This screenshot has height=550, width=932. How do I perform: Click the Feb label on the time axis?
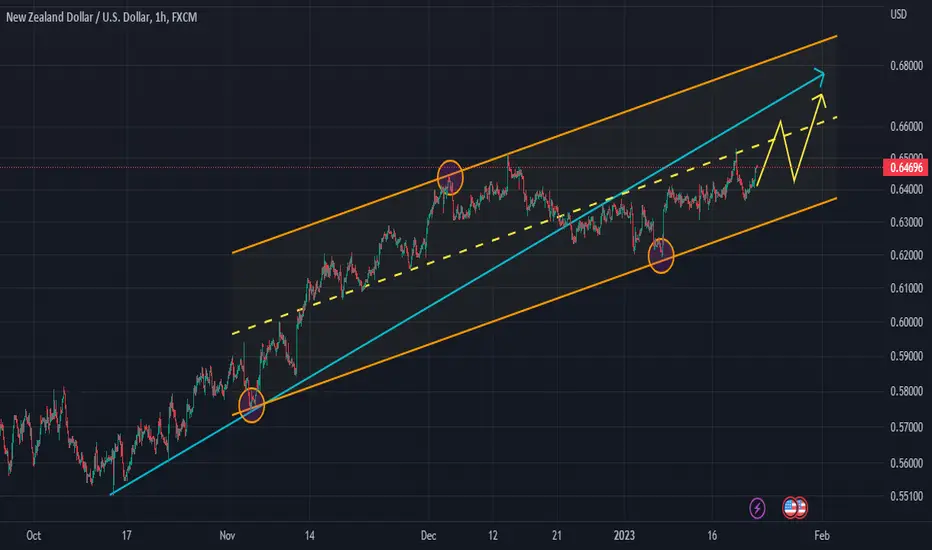(821, 535)
